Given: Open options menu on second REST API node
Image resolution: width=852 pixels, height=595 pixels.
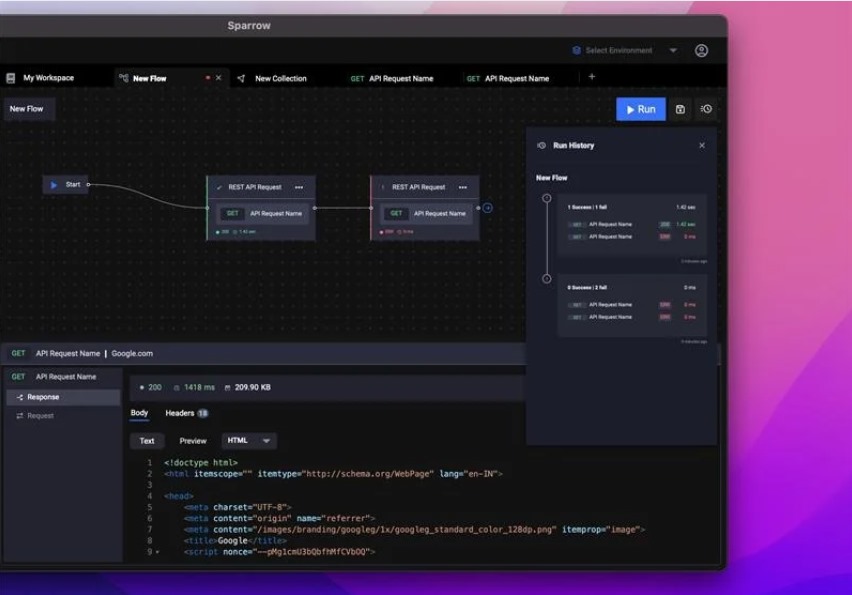Looking at the screenshot, I should click(462, 187).
